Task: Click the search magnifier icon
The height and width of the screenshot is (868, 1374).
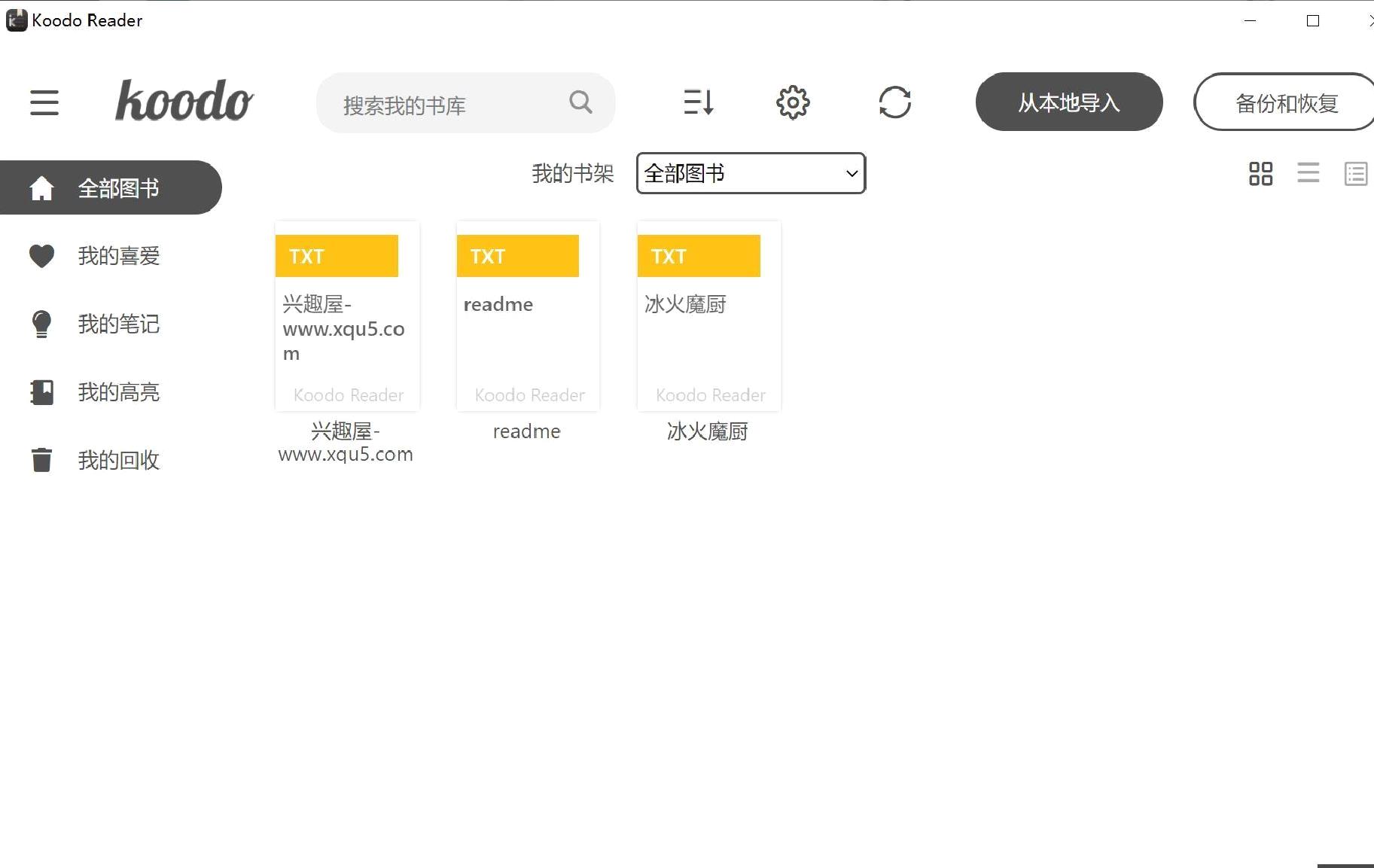Action: click(580, 102)
